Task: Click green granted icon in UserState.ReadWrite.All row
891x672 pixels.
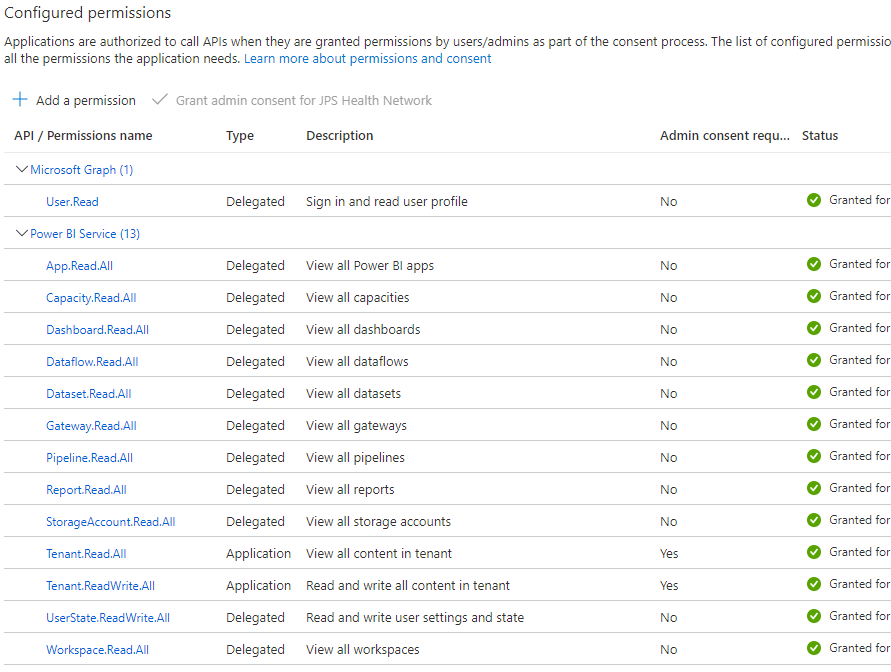Action: [814, 616]
